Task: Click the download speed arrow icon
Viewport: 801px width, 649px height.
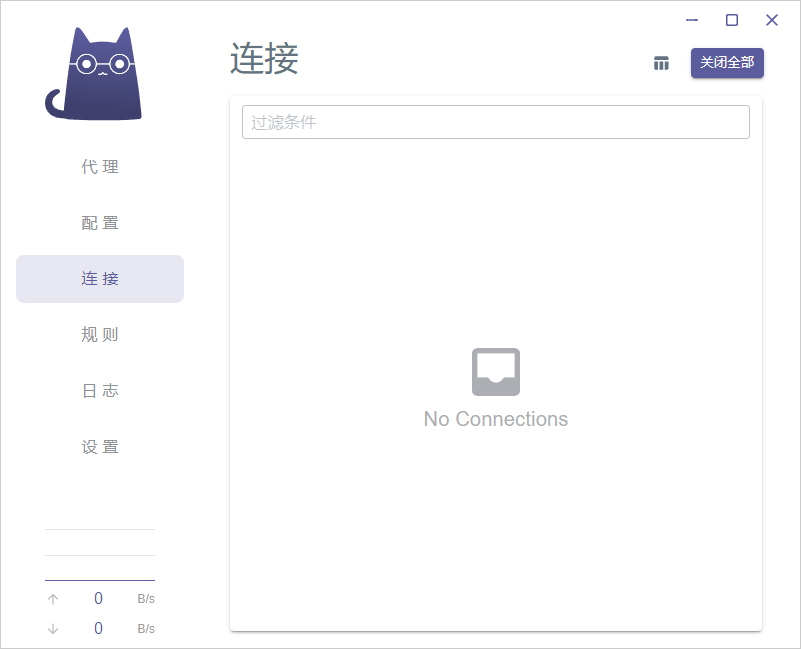Action: (x=52, y=628)
